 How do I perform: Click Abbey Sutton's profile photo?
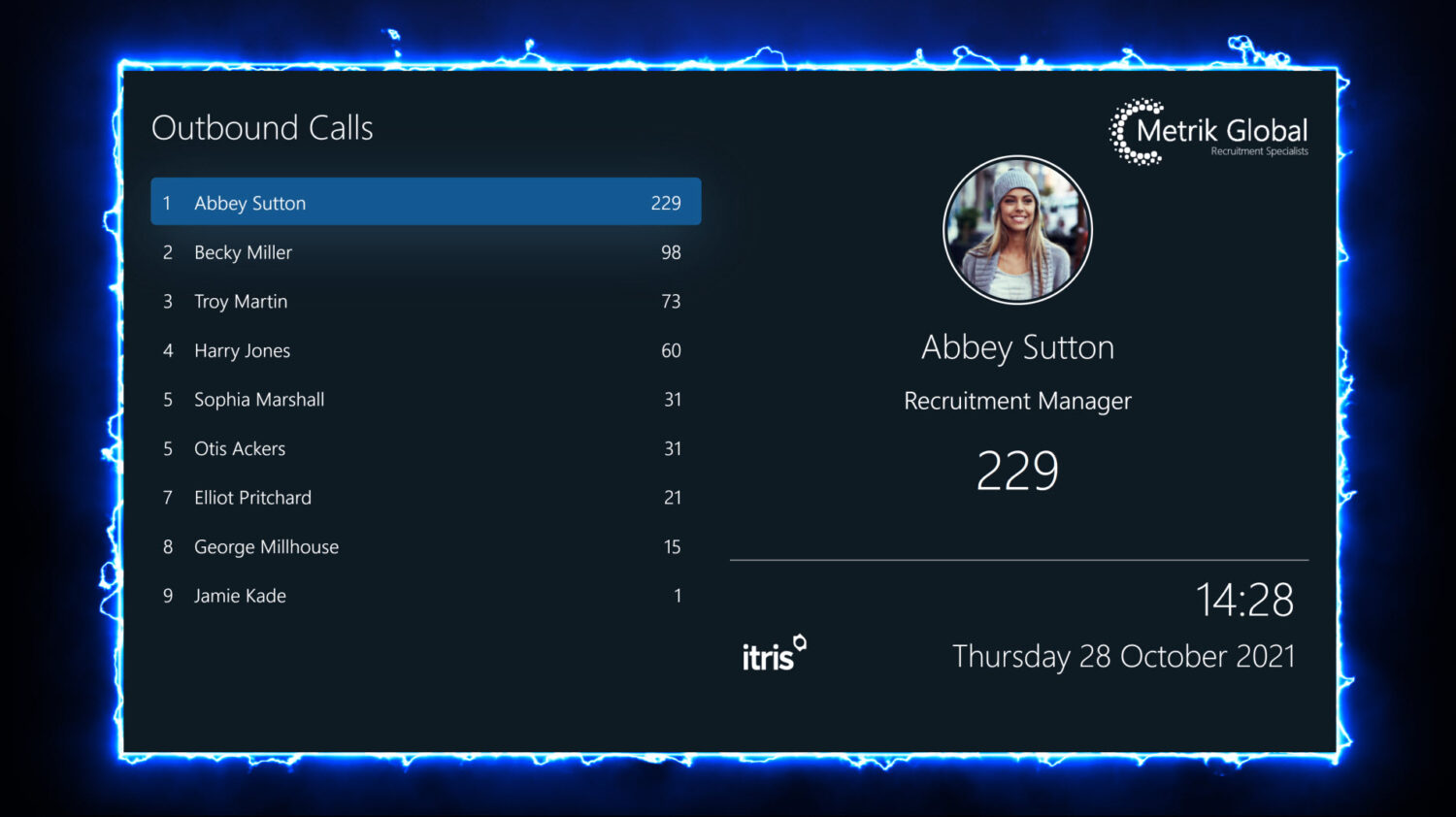click(x=1017, y=229)
